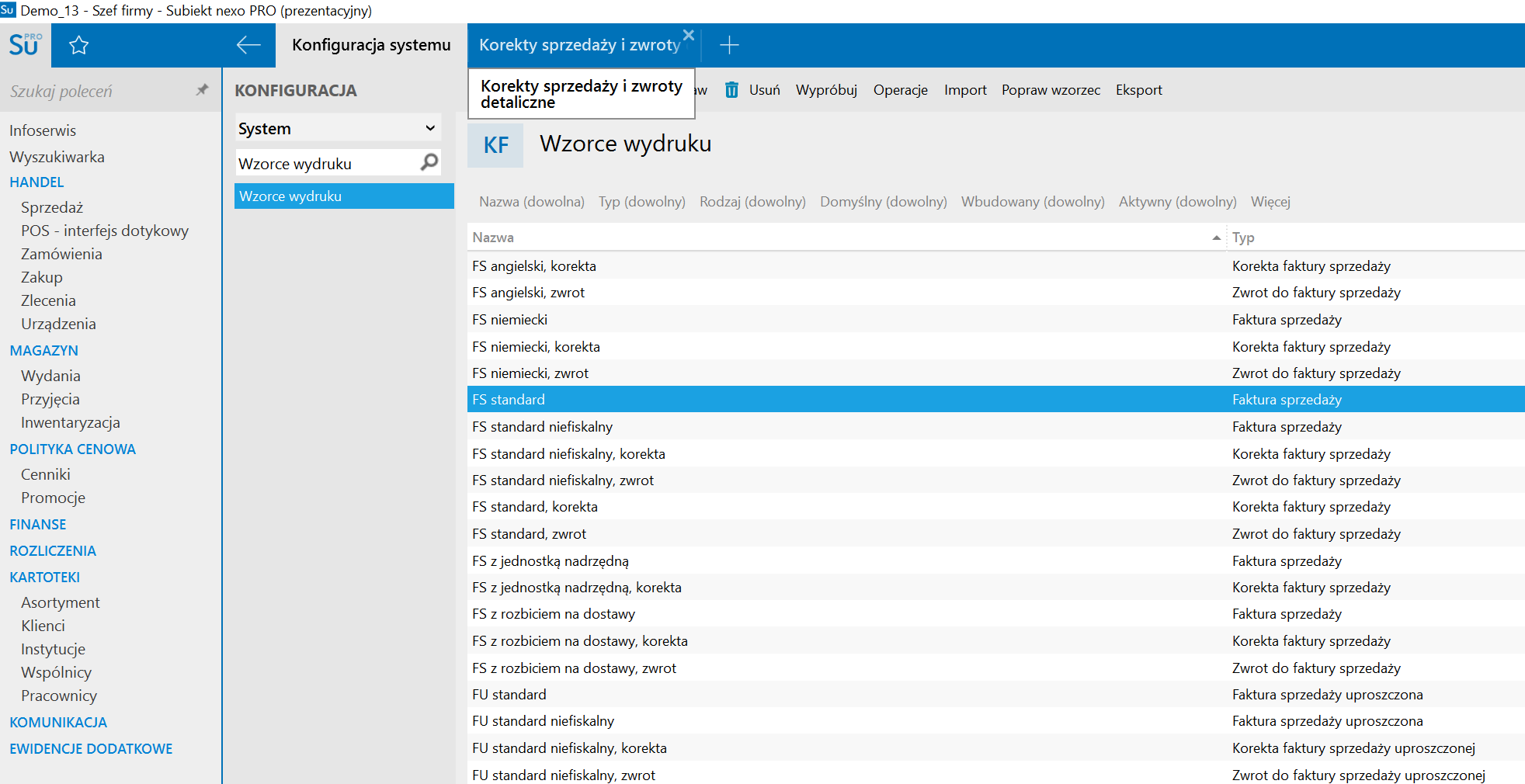
Task: Open Zamówienia module
Action: point(61,254)
